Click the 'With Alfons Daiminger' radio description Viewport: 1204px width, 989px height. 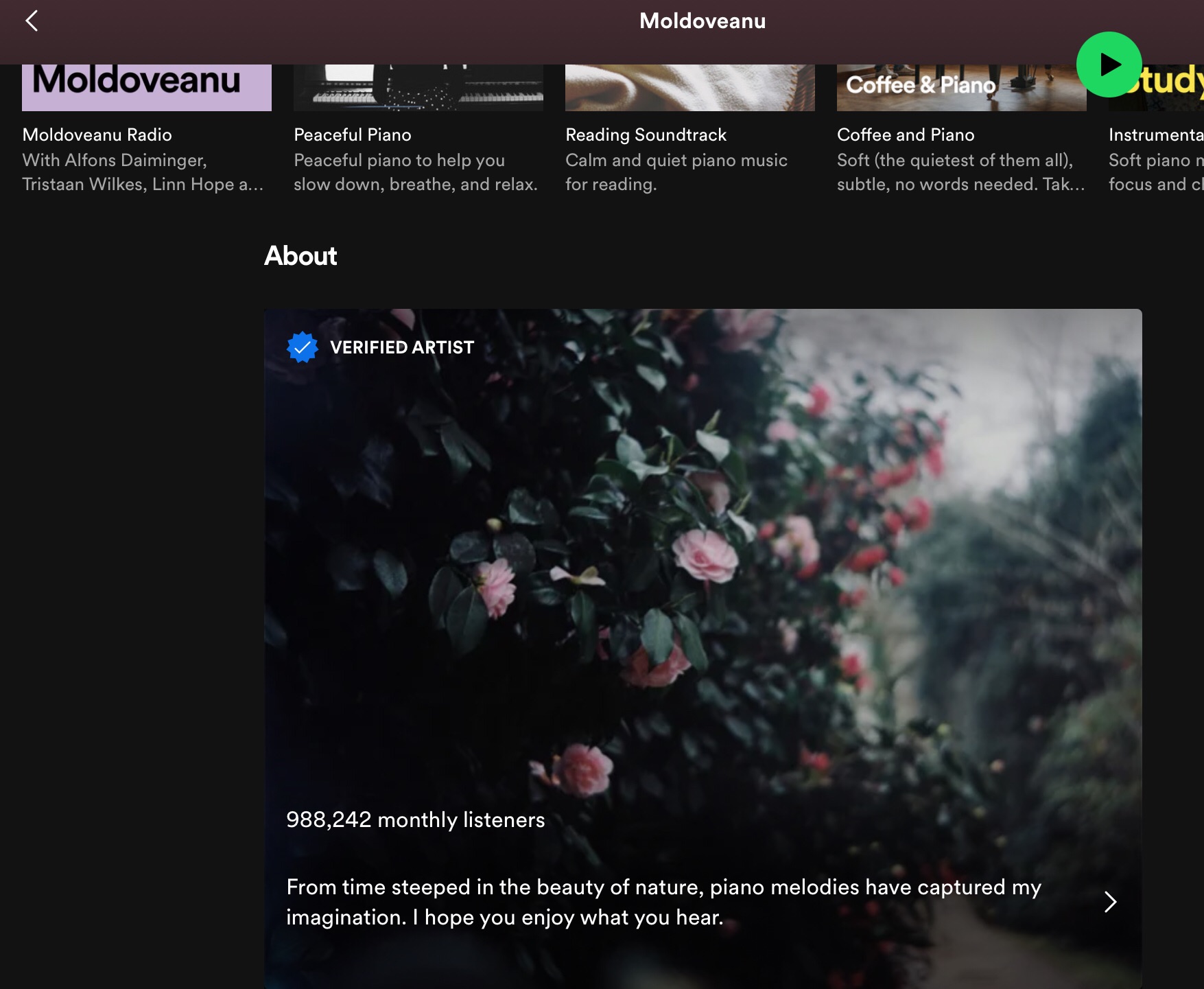[143, 172]
